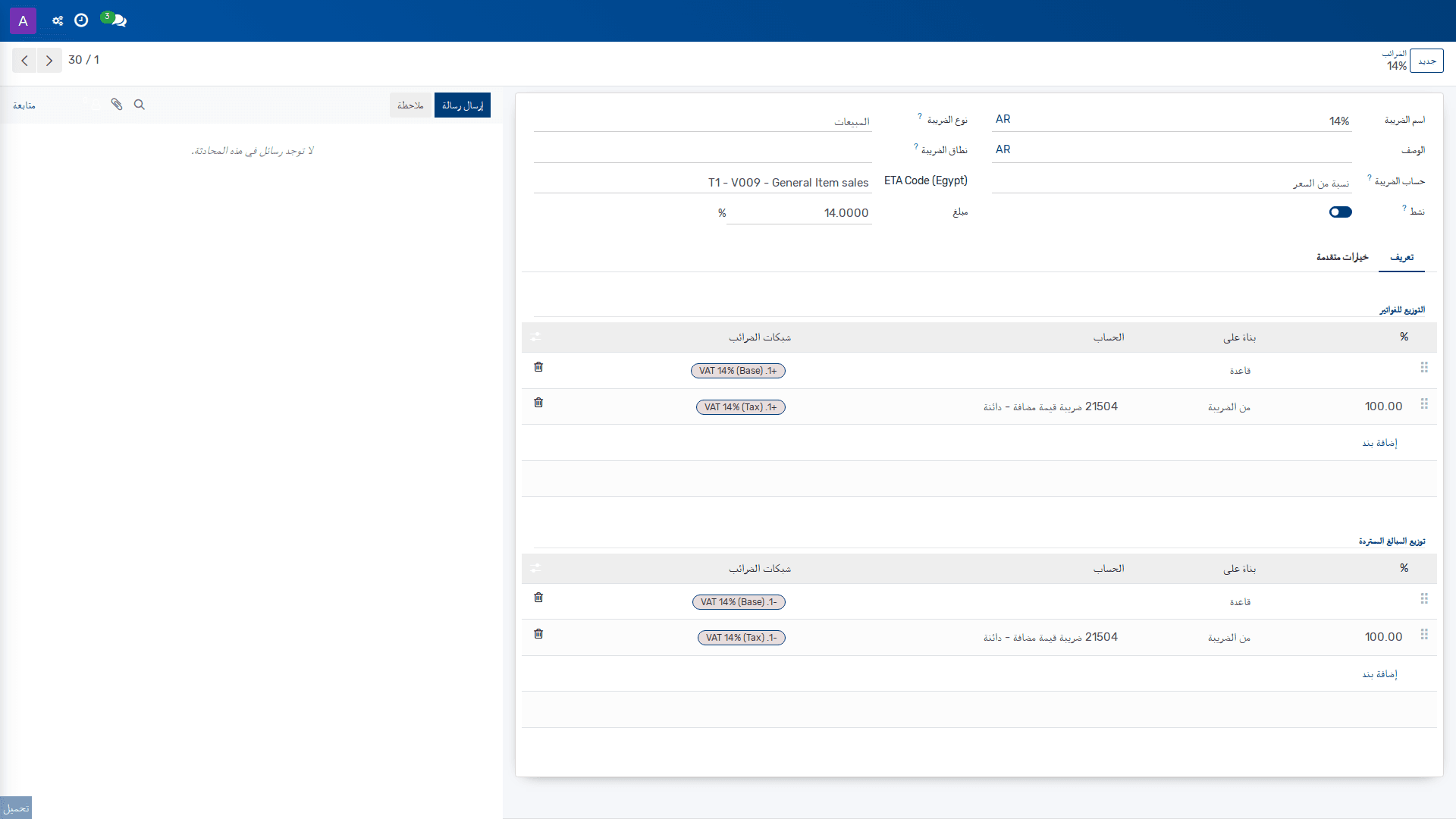Go to the next record arrow
The width and height of the screenshot is (1456, 819).
pos(49,61)
